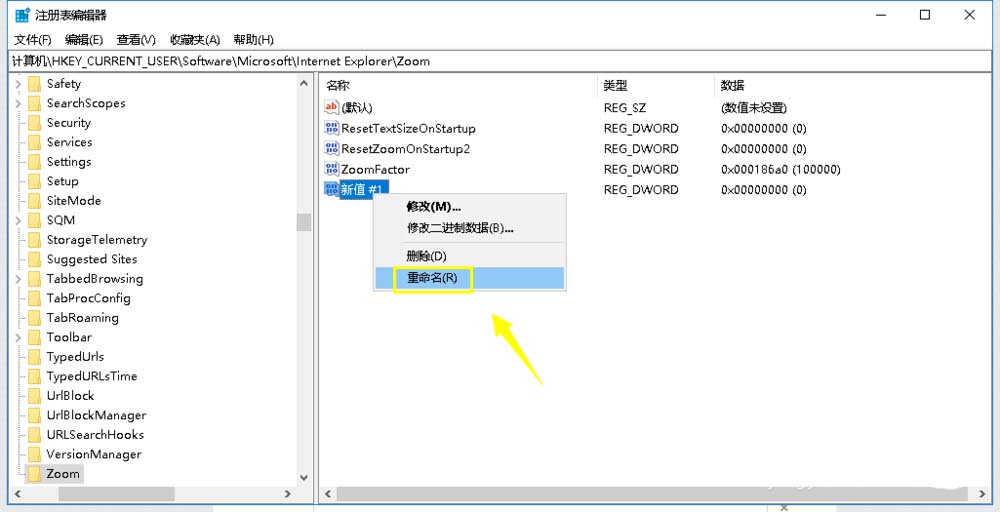Choose 重命名(R) in context menu
This screenshot has height=512, width=1000.
pyautogui.click(x=469, y=278)
